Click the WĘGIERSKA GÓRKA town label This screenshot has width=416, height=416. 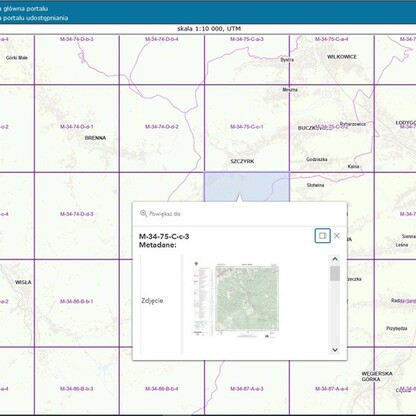(x=377, y=376)
